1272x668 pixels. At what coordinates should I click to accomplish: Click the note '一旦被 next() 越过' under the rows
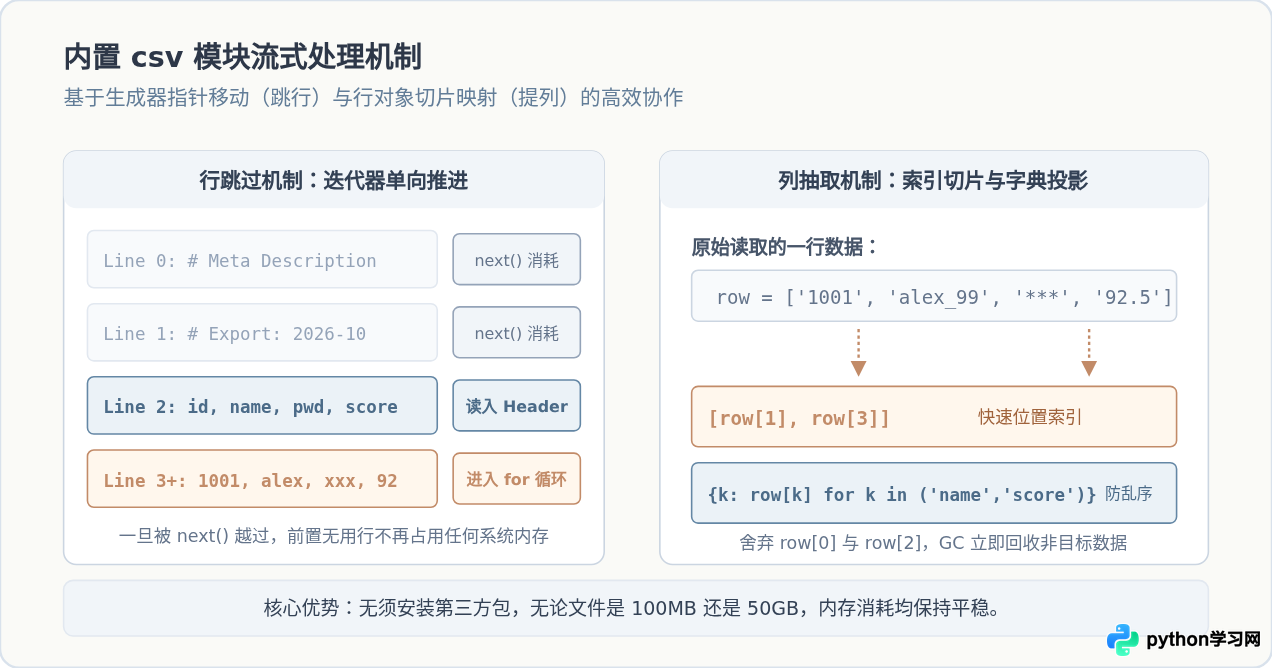(x=334, y=536)
